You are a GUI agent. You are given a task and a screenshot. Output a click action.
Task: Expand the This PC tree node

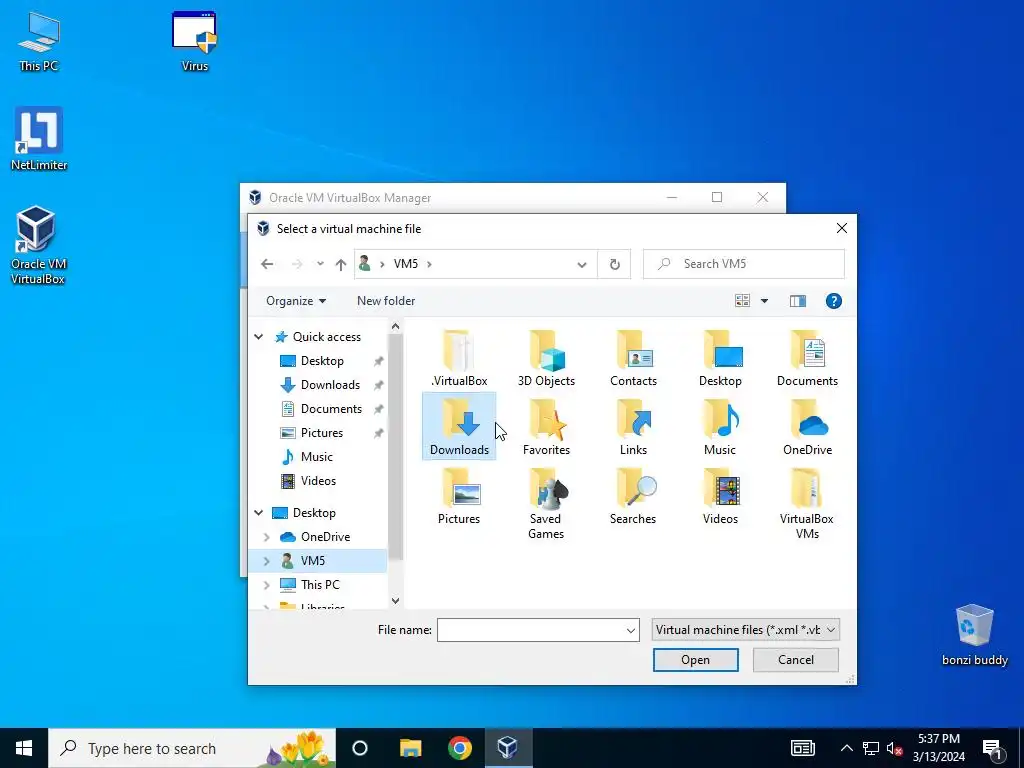pos(266,584)
